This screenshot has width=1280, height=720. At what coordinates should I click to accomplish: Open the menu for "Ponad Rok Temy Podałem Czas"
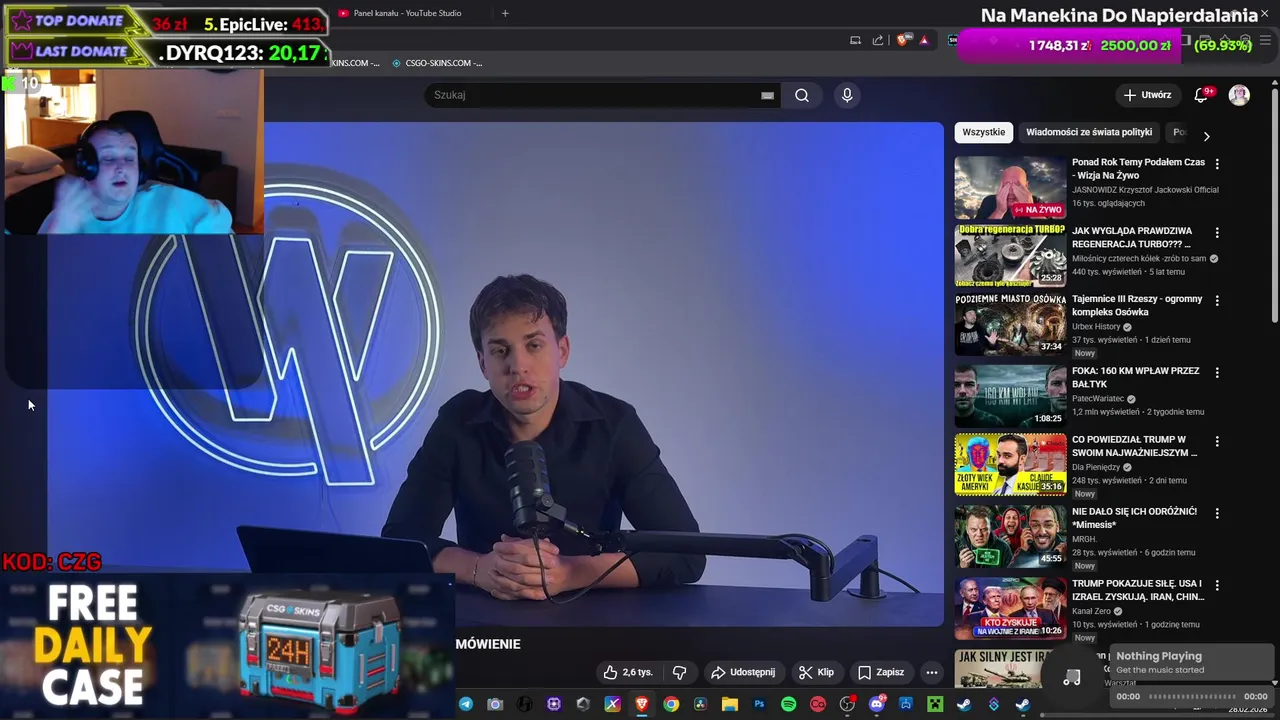(x=1217, y=163)
